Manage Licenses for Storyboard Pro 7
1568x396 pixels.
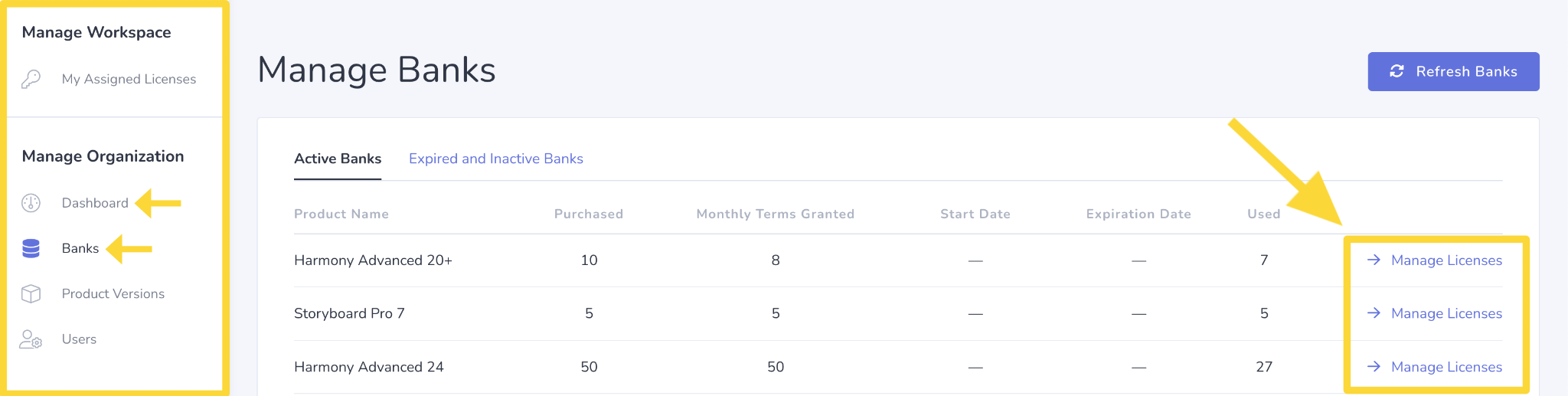click(1446, 313)
